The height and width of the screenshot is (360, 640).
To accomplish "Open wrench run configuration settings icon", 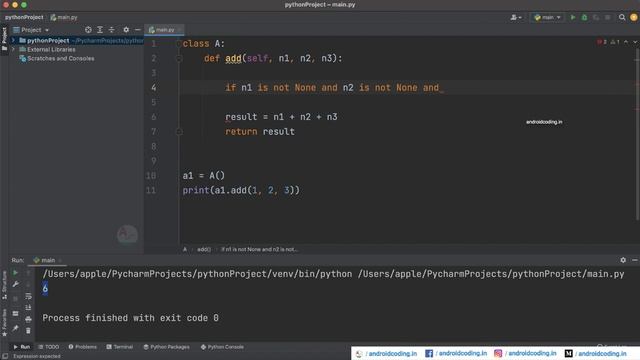I will [x=16, y=284].
